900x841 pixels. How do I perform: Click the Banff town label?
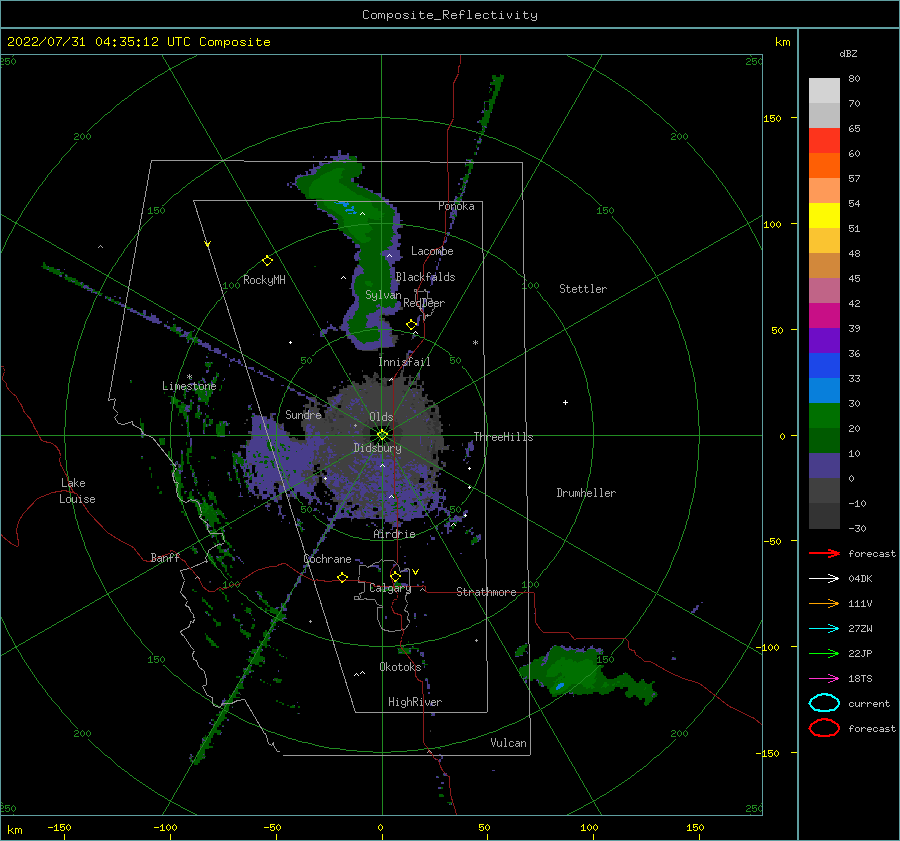pyautogui.click(x=165, y=557)
